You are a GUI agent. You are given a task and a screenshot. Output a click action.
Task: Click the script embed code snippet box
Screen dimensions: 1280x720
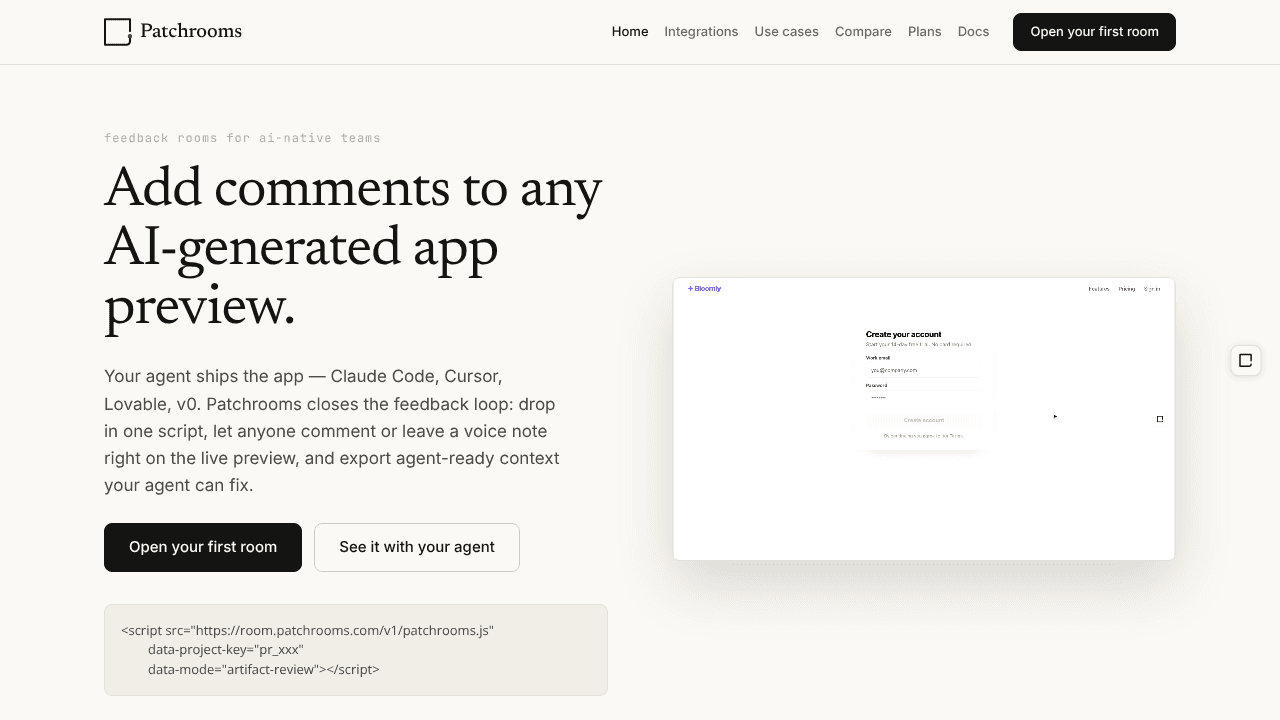tap(356, 650)
